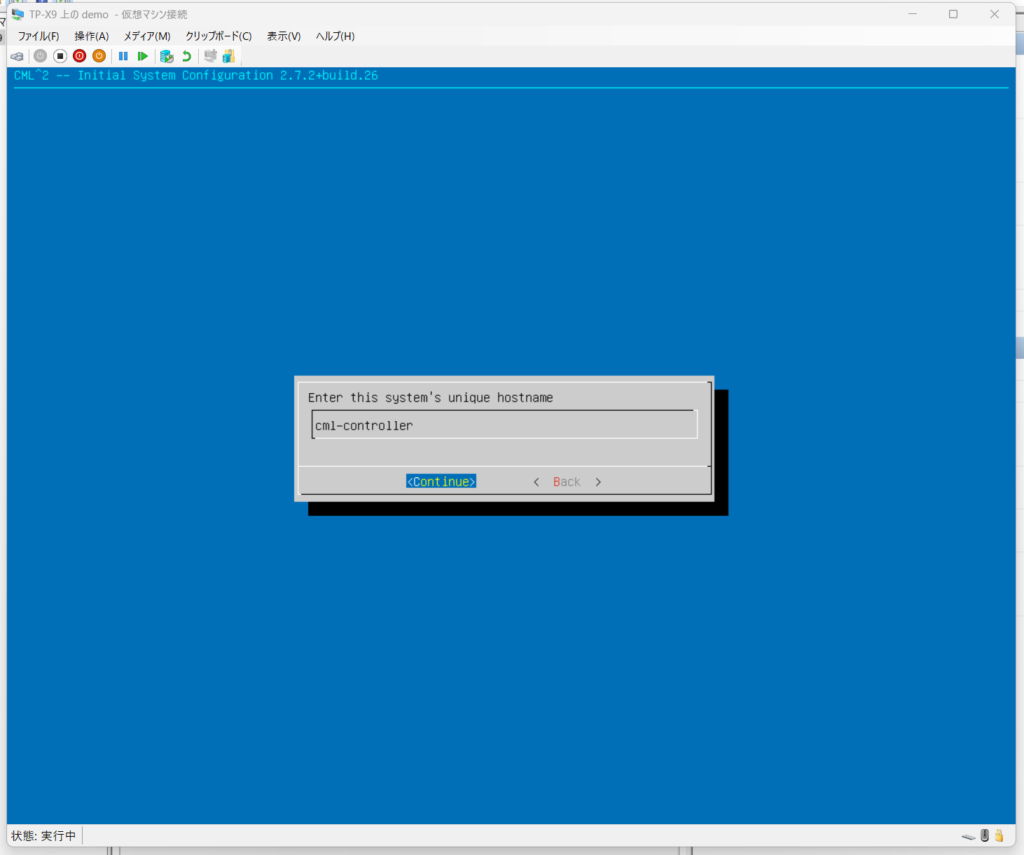Screen dimensions: 1024x855
Task: Minimize the VM connection window
Action: (912, 14)
